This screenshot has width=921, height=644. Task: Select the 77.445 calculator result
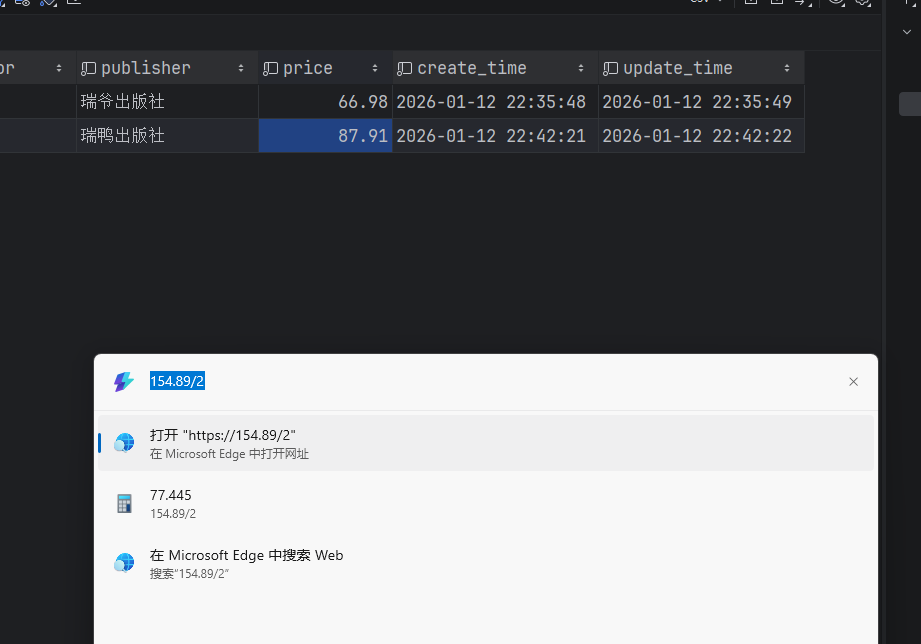(x=486, y=504)
